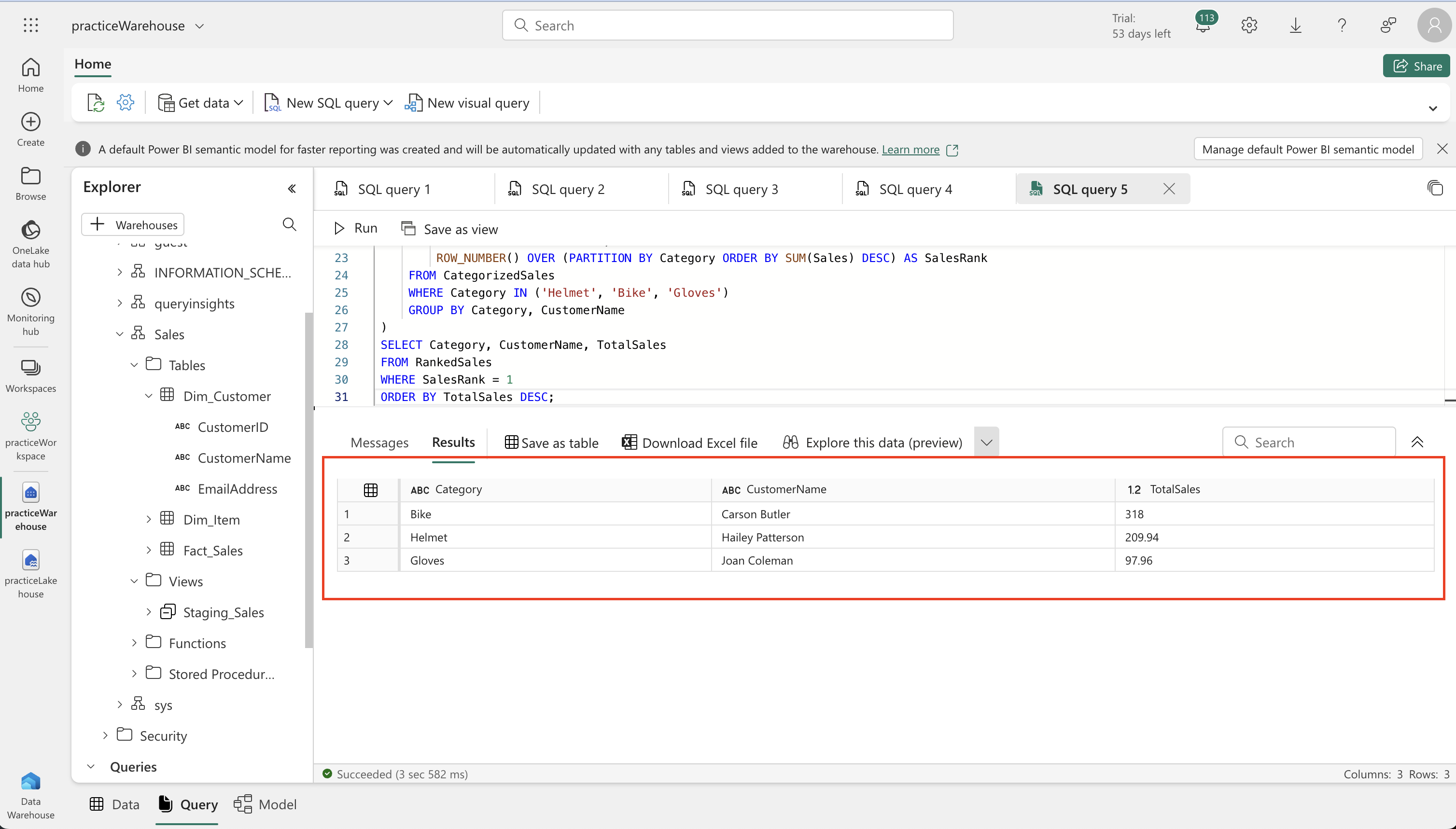Viewport: 1456px width, 829px height.
Task: Click the refresh icon in Home ribbon
Action: (x=96, y=102)
